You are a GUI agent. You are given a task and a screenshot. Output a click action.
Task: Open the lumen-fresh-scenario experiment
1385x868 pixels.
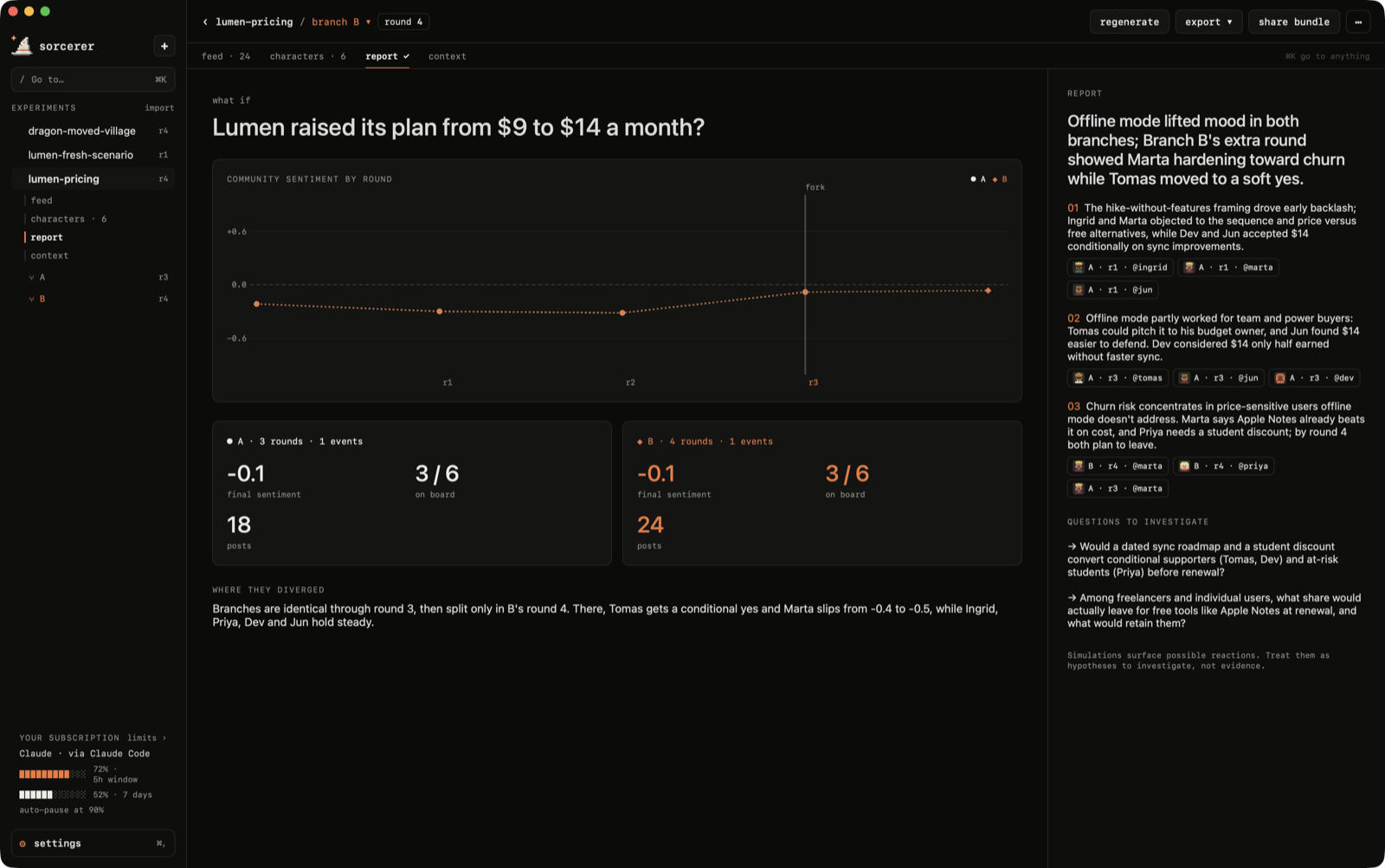coord(93,155)
